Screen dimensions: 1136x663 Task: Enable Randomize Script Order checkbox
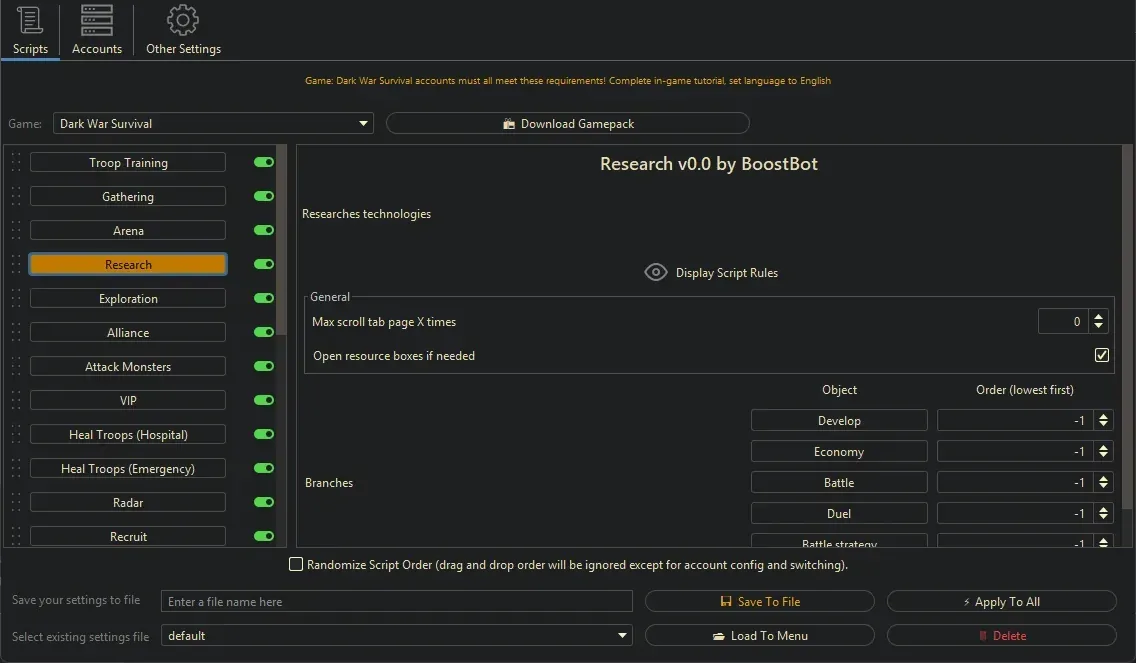point(296,564)
